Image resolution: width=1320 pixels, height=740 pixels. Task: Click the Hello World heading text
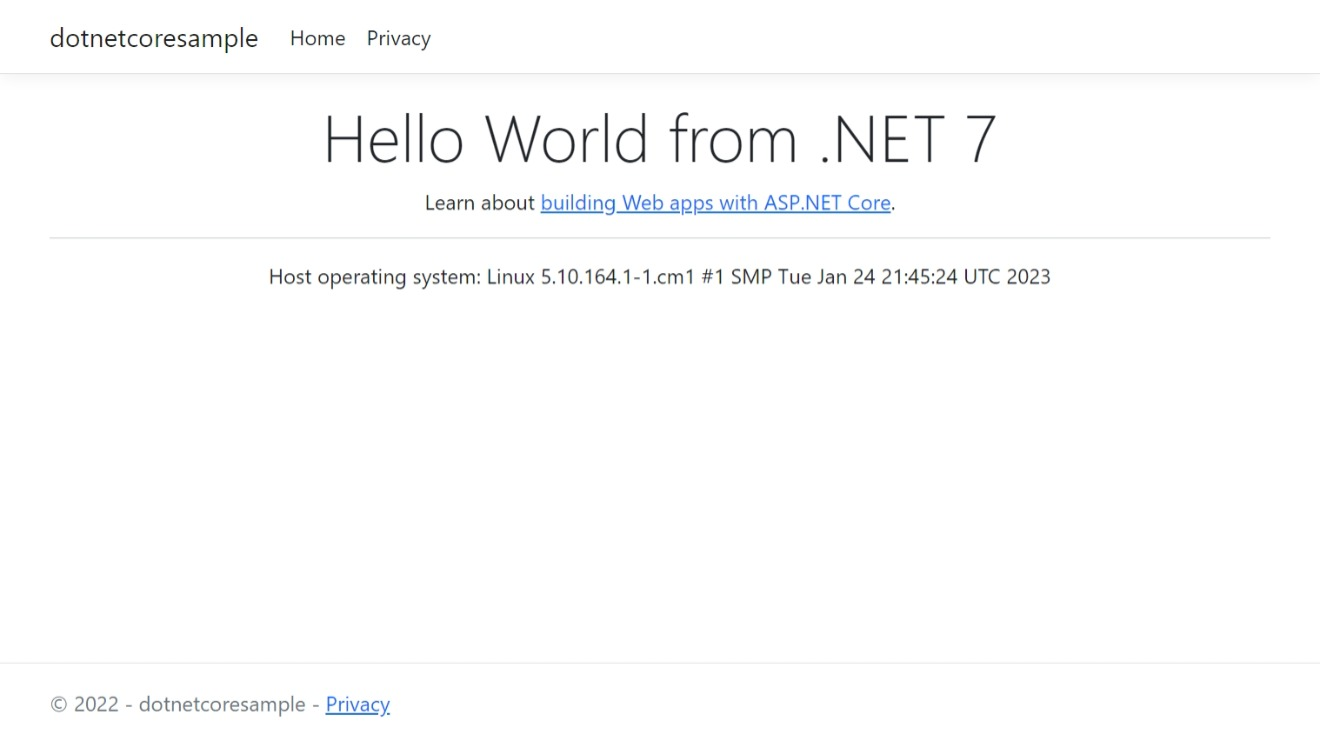pyautogui.click(x=660, y=139)
